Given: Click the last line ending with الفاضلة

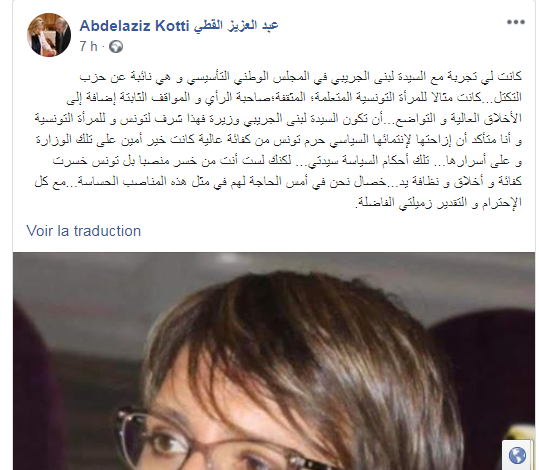Looking at the screenshot, I should point(439,203).
